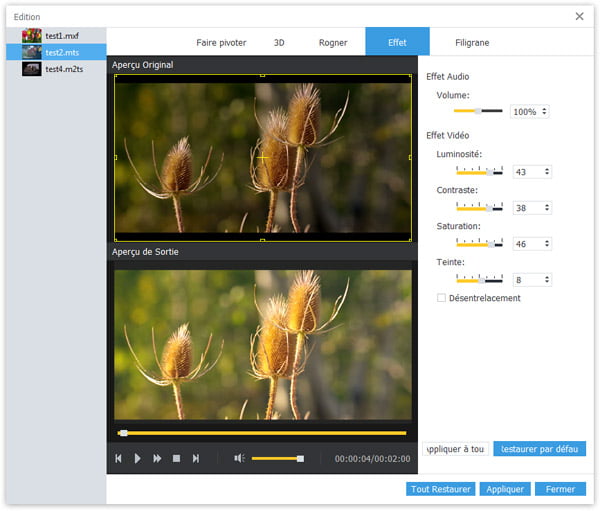Click the next frame button
This screenshot has width=600, height=511.
click(x=196, y=458)
